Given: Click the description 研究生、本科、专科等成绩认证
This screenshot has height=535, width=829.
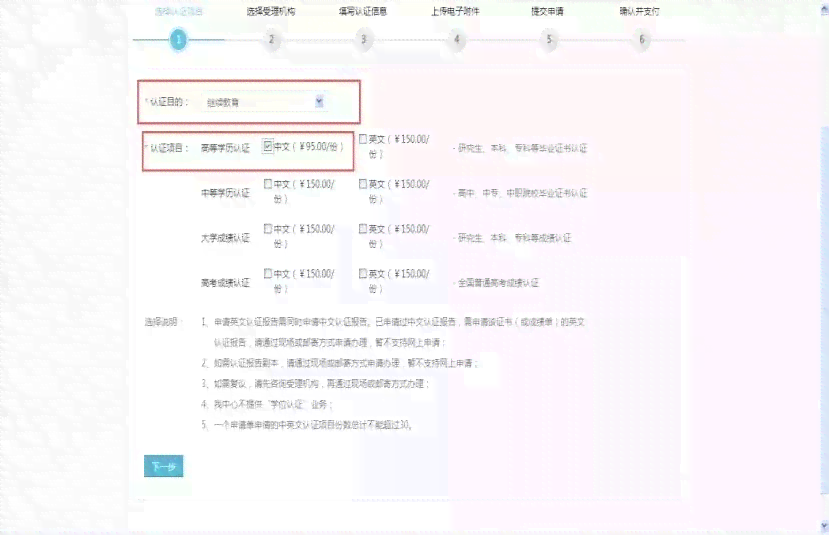Looking at the screenshot, I should click(512, 238).
